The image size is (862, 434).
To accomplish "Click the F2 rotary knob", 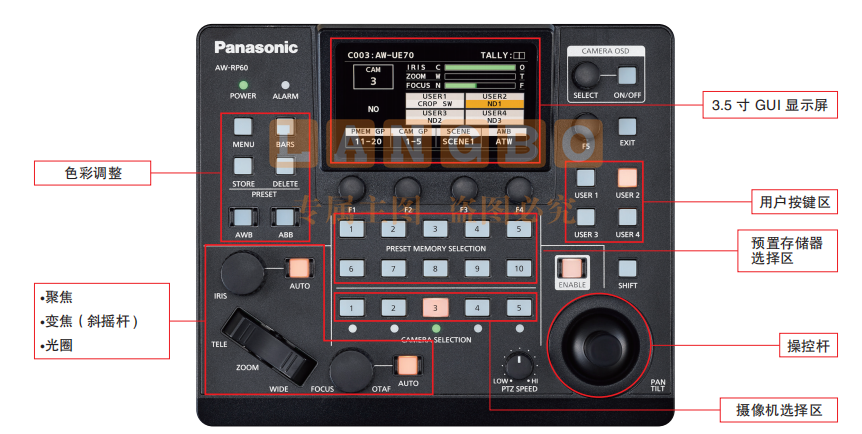I will (407, 189).
